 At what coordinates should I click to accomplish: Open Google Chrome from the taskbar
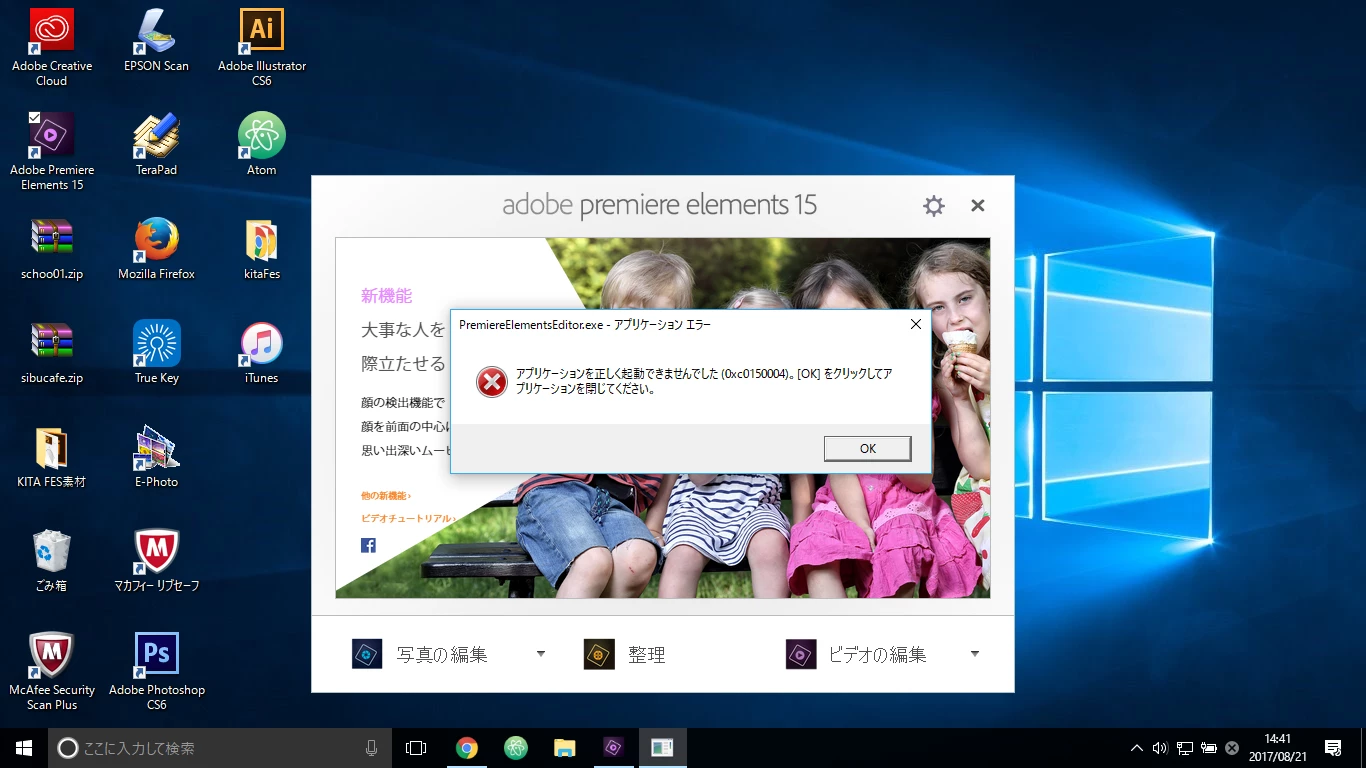466,748
